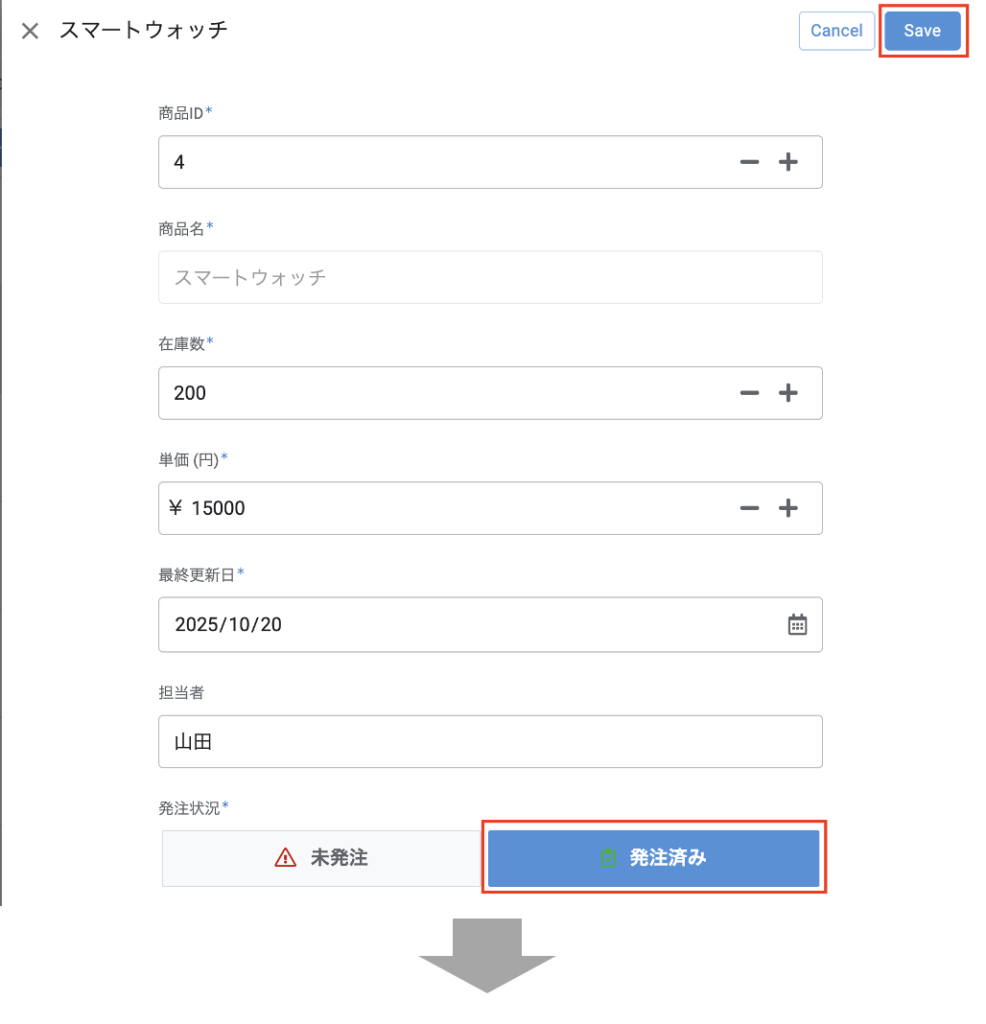This screenshot has width=986, height=1024.
Task: Click minus icon in 在庫数 field
Action: click(749, 393)
